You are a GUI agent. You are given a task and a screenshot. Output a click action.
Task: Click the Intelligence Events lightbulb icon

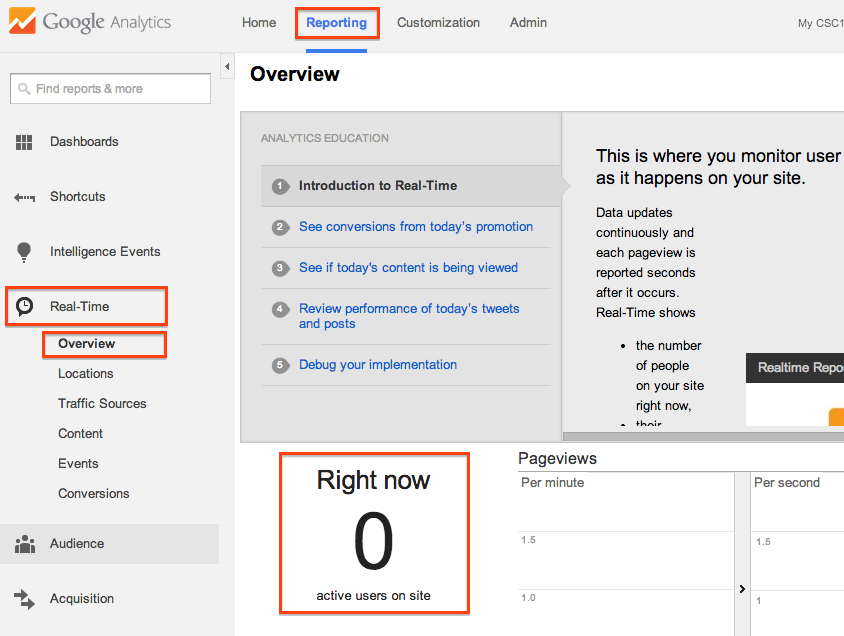[25, 252]
